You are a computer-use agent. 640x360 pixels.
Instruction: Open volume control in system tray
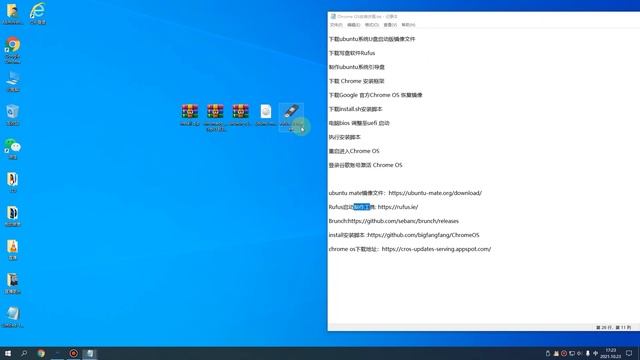(x=579, y=353)
